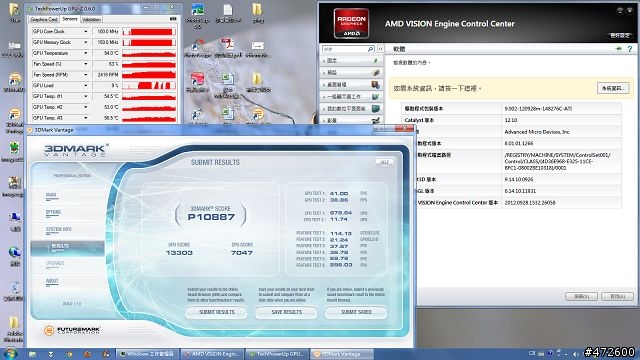
Task: Click the GPU-Z screenshot camera icon
Action: tap(173, 19)
